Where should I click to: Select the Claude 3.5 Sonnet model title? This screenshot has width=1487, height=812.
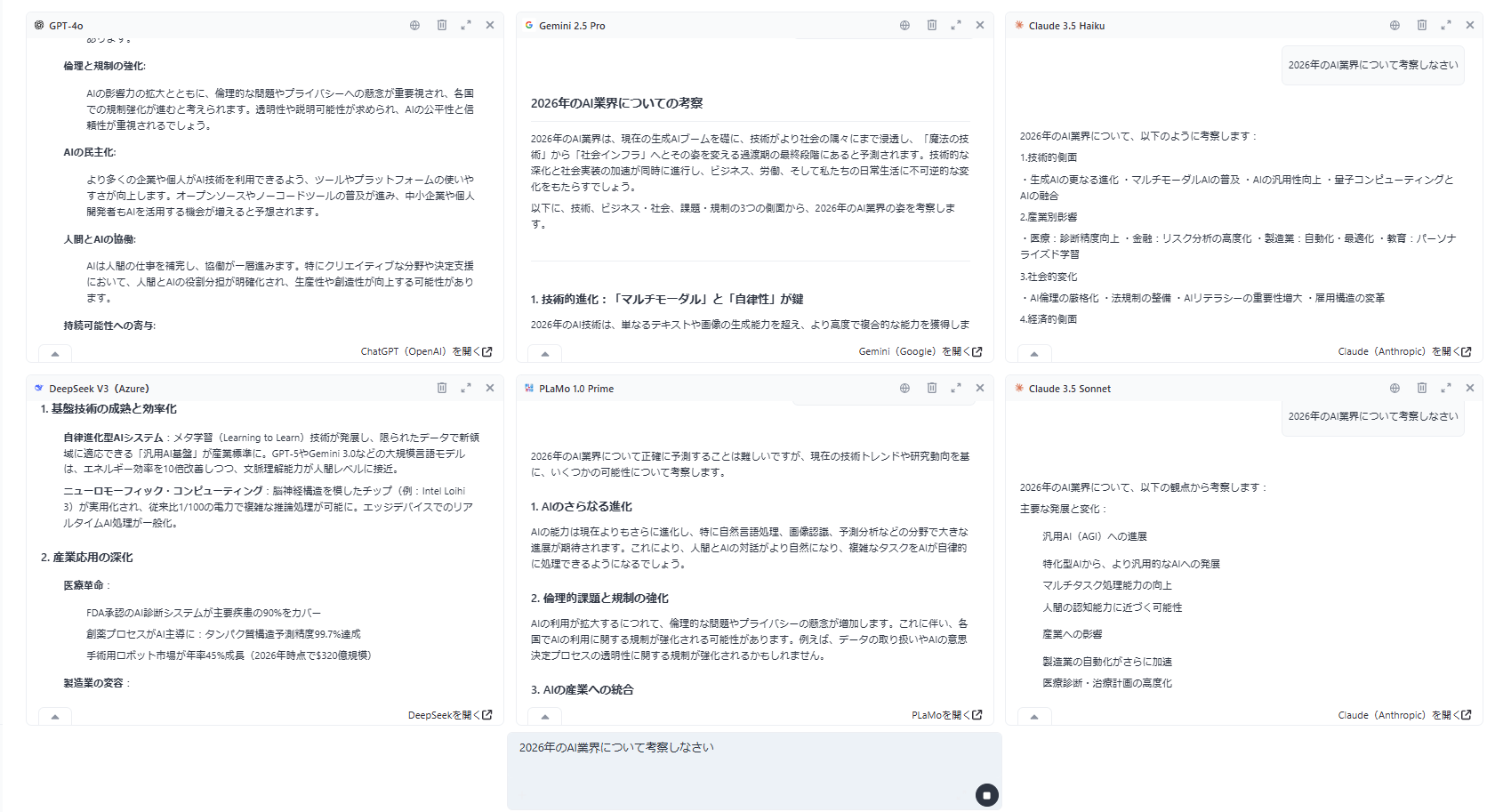tap(1070, 389)
